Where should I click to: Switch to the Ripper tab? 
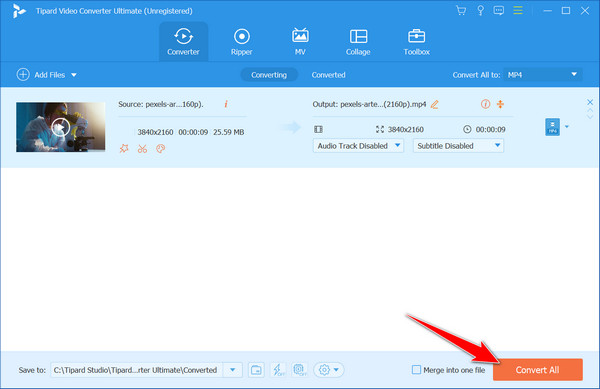(x=241, y=41)
